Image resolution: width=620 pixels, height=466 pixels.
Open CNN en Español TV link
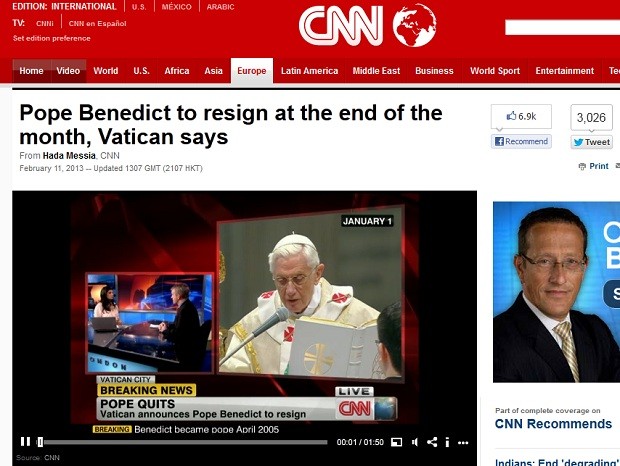coord(97,24)
